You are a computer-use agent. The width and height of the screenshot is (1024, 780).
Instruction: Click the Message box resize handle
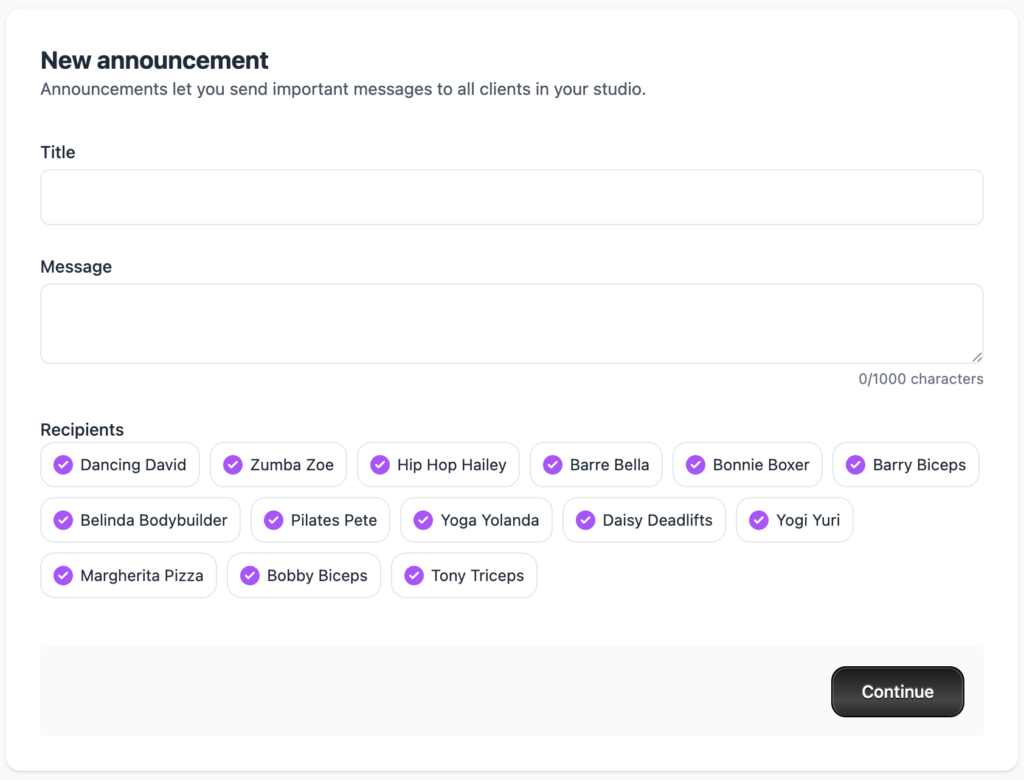coord(977,357)
